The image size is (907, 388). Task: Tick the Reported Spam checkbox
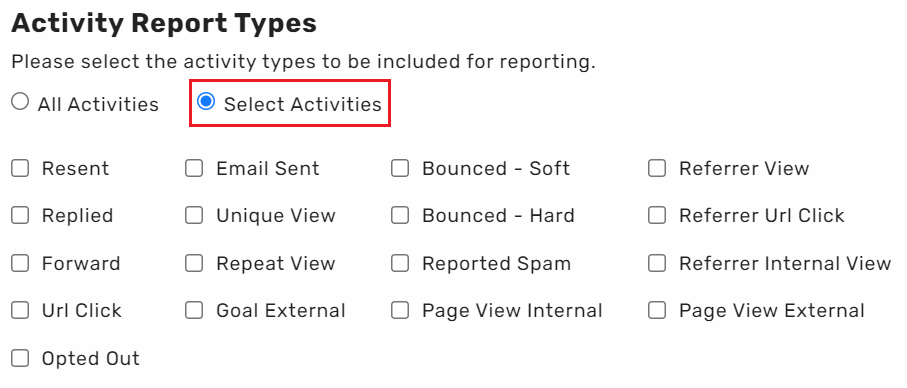(x=400, y=263)
